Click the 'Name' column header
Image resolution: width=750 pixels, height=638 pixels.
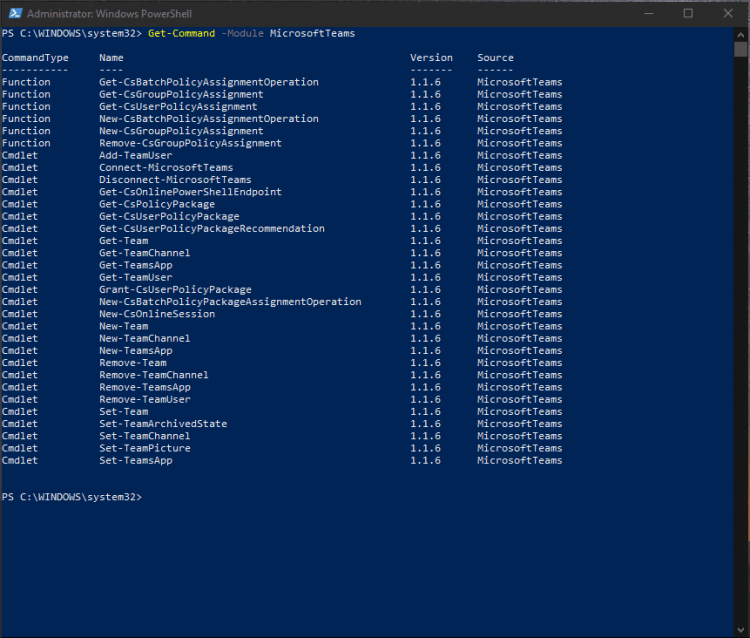coord(111,58)
